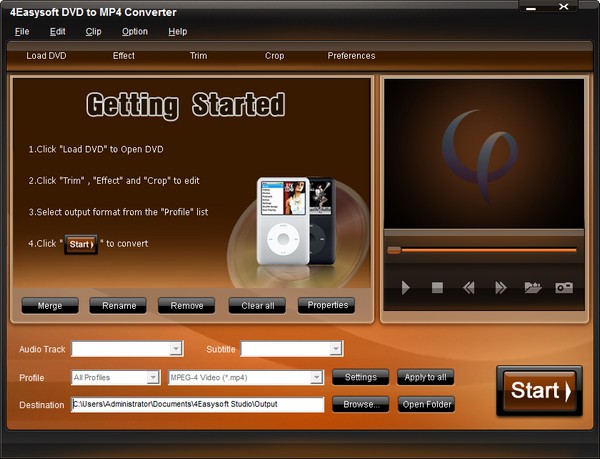Viewport: 600px width, 459px height.
Task: Click the large Start convert button
Action: click(538, 391)
